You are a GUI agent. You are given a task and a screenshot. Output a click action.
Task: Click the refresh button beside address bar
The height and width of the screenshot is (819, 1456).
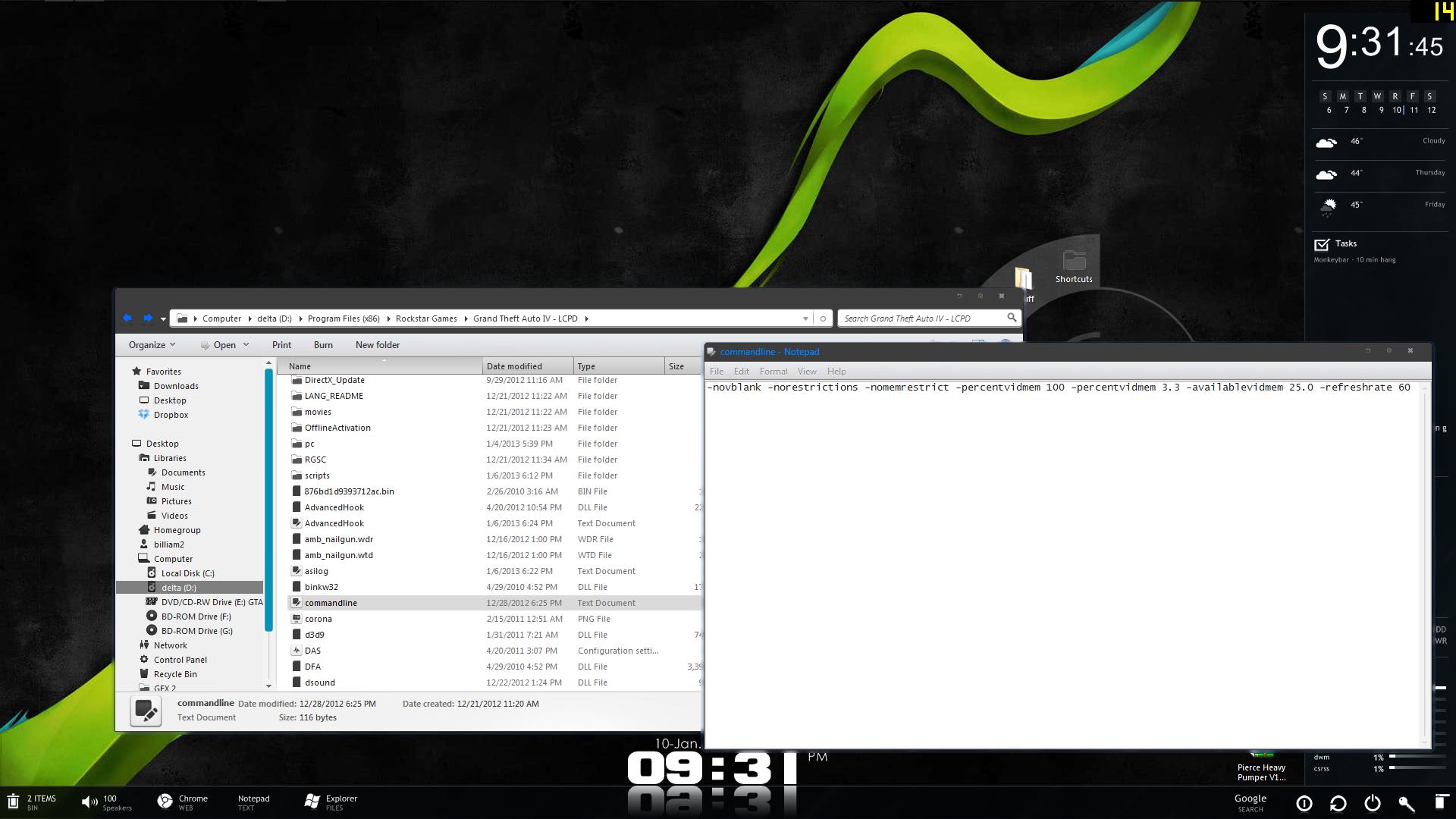pos(823,318)
